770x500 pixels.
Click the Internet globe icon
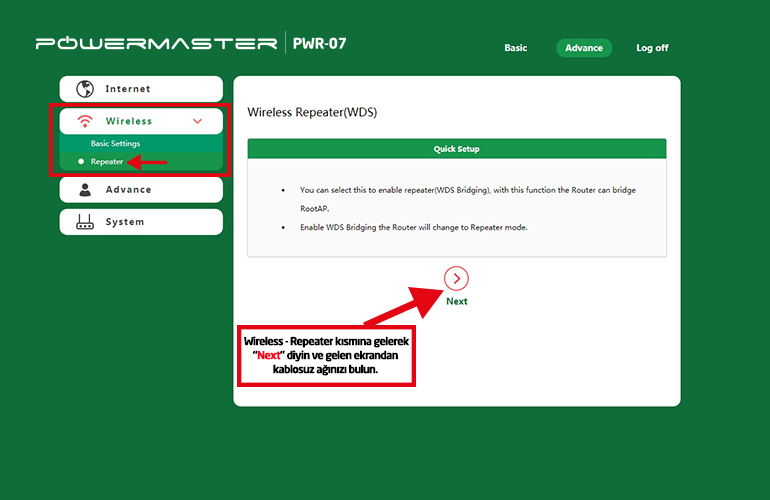click(85, 89)
